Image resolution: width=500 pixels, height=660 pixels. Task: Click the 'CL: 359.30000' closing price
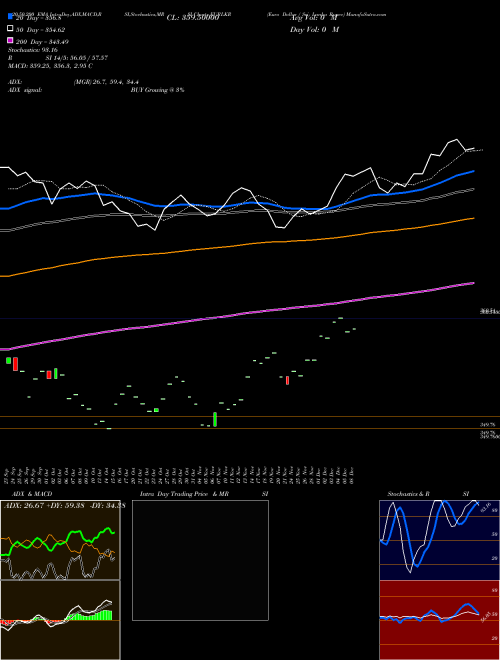(x=193, y=18)
